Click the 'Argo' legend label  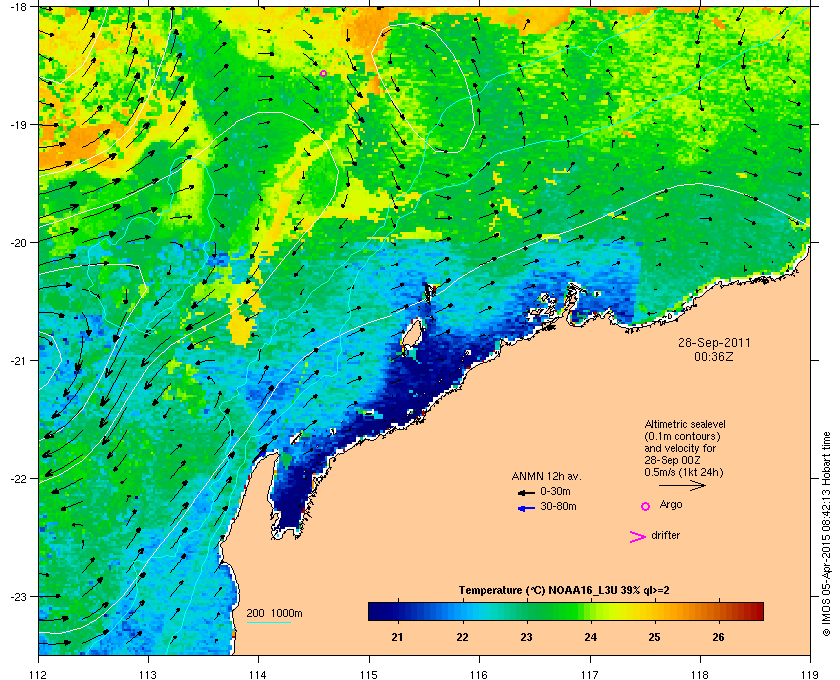(671, 504)
